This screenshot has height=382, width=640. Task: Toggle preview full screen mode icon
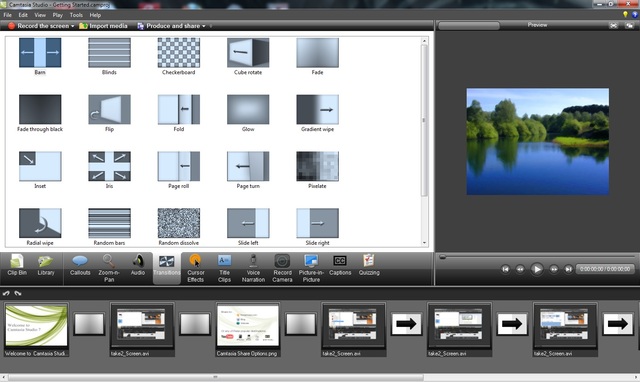pos(613,25)
